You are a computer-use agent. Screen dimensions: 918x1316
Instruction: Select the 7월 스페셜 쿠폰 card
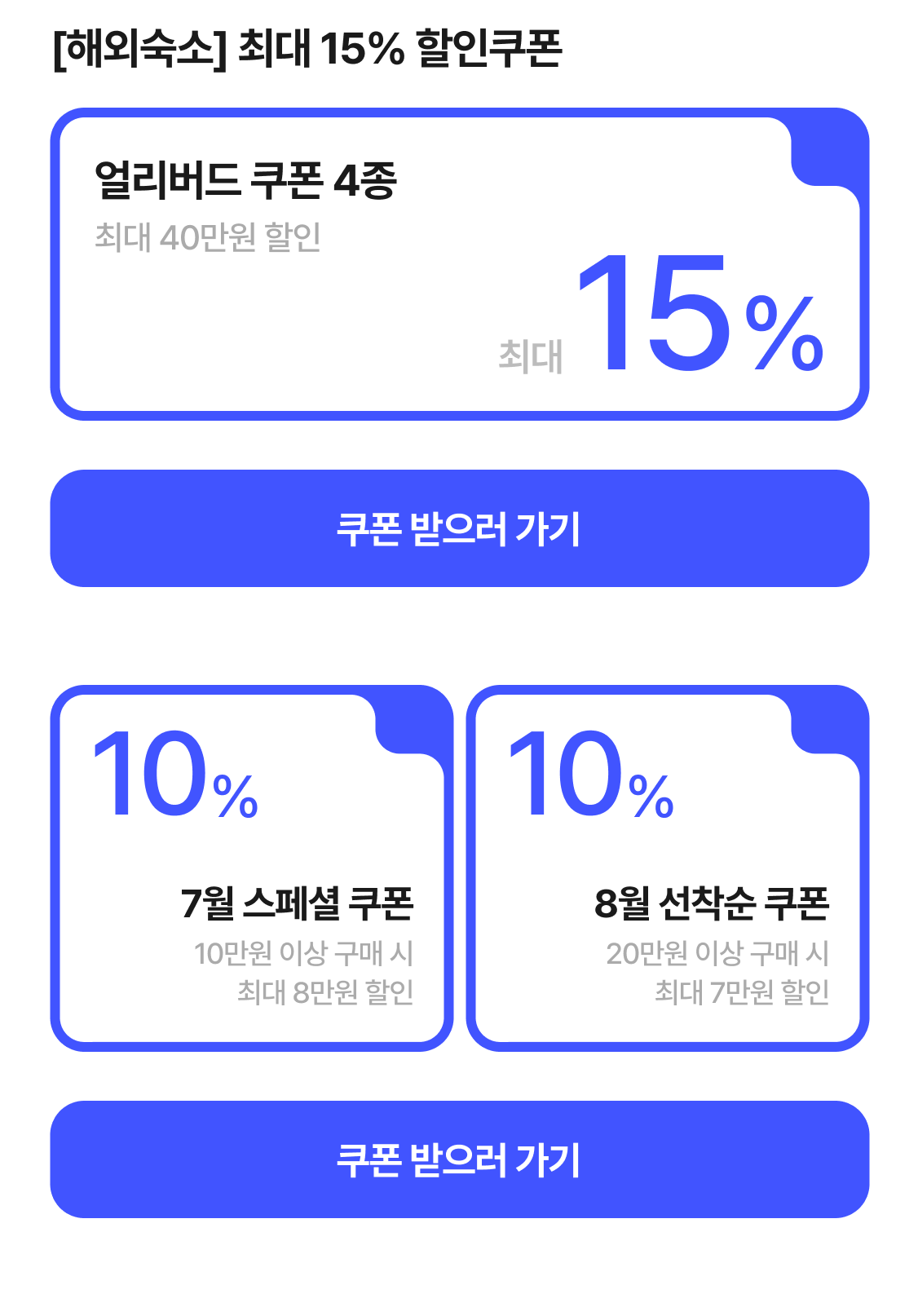252,868
